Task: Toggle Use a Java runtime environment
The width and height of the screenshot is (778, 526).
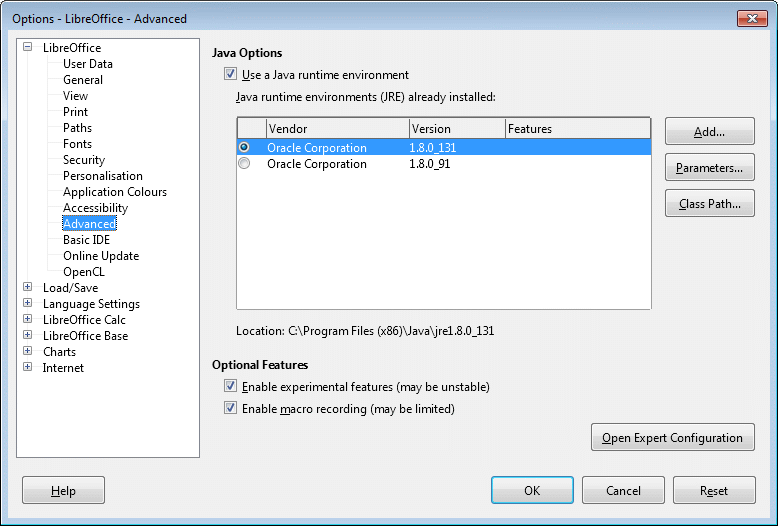Action: 230,74
